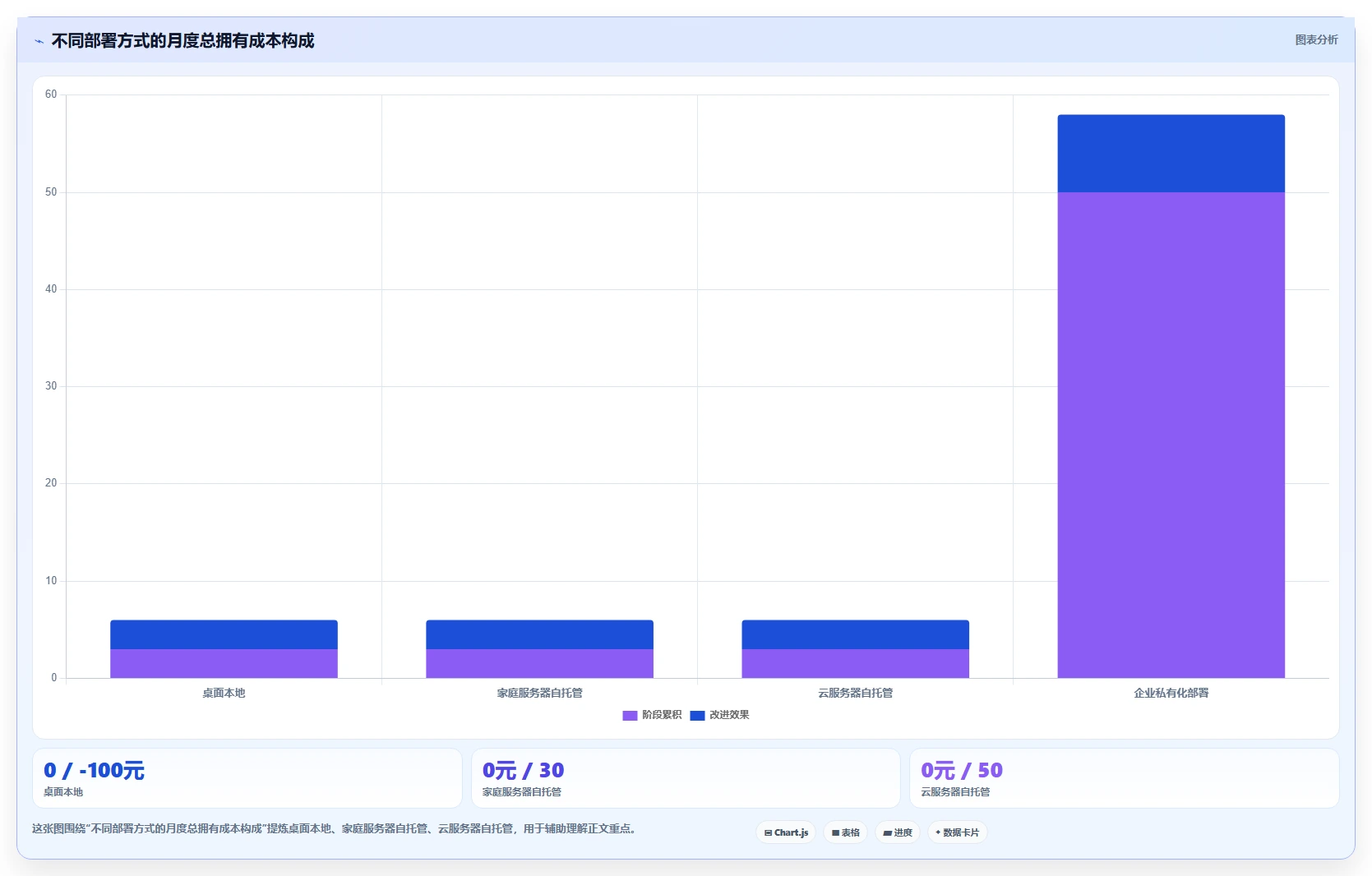Click the 桌面本地 caption in first data card
The image size is (1372, 876).
[x=63, y=792]
